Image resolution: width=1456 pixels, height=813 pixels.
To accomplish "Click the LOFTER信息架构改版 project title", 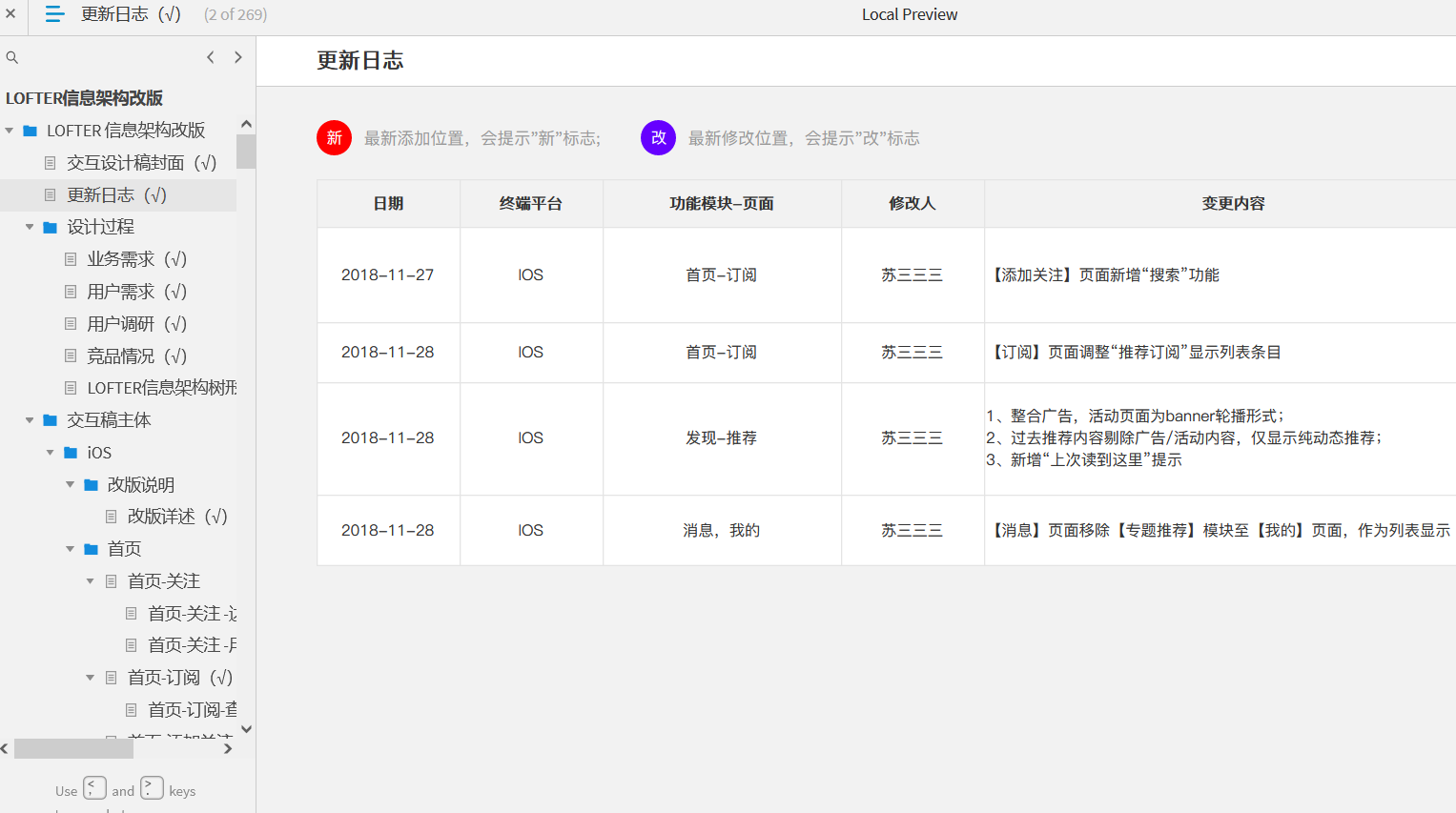I will coord(84,98).
